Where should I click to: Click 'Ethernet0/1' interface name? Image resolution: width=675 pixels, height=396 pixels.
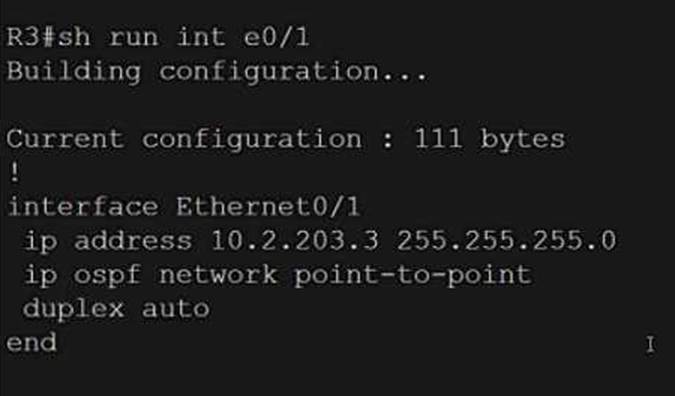click(x=267, y=207)
